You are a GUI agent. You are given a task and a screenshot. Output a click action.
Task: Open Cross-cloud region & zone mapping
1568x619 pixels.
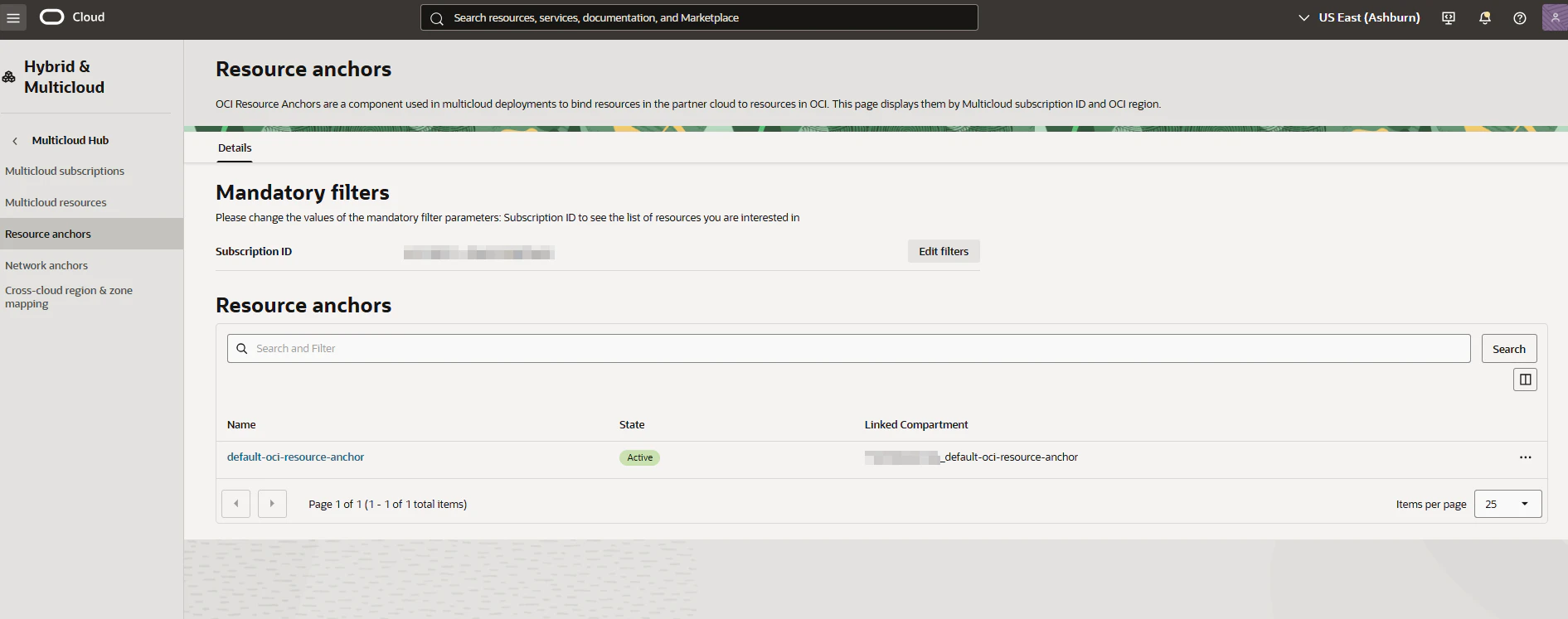point(69,297)
